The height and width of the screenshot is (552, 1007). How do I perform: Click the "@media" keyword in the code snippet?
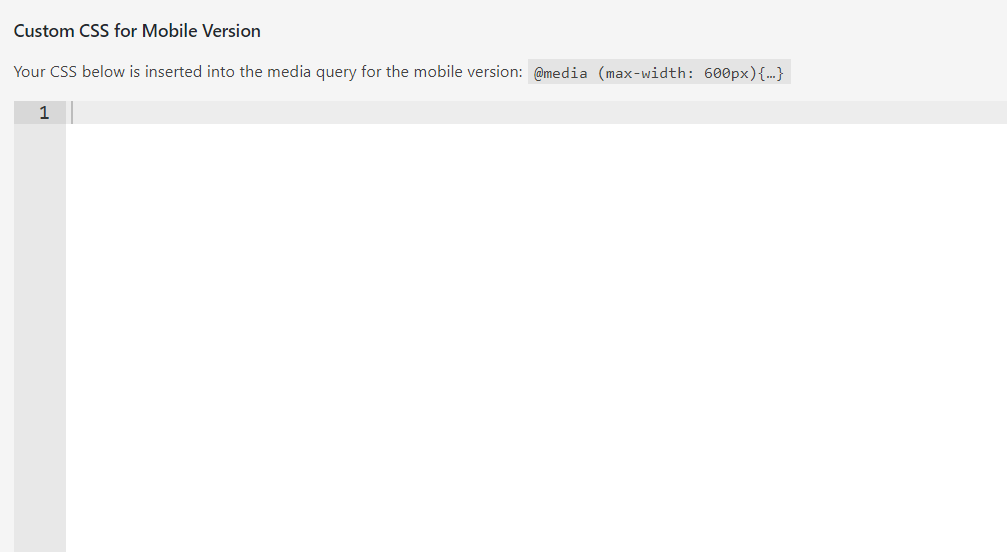click(561, 74)
